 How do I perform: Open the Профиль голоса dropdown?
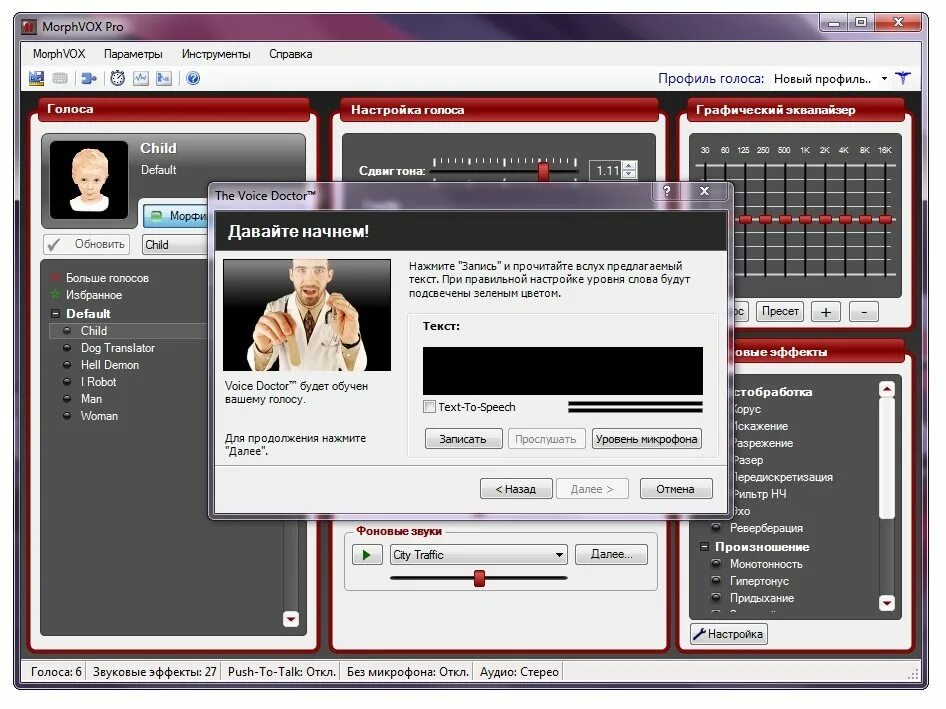pos(884,78)
